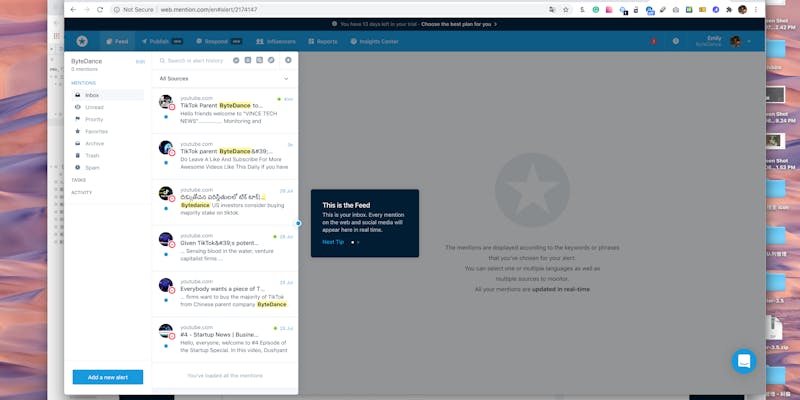
Task: Open the Publish tab
Action: click(162, 41)
